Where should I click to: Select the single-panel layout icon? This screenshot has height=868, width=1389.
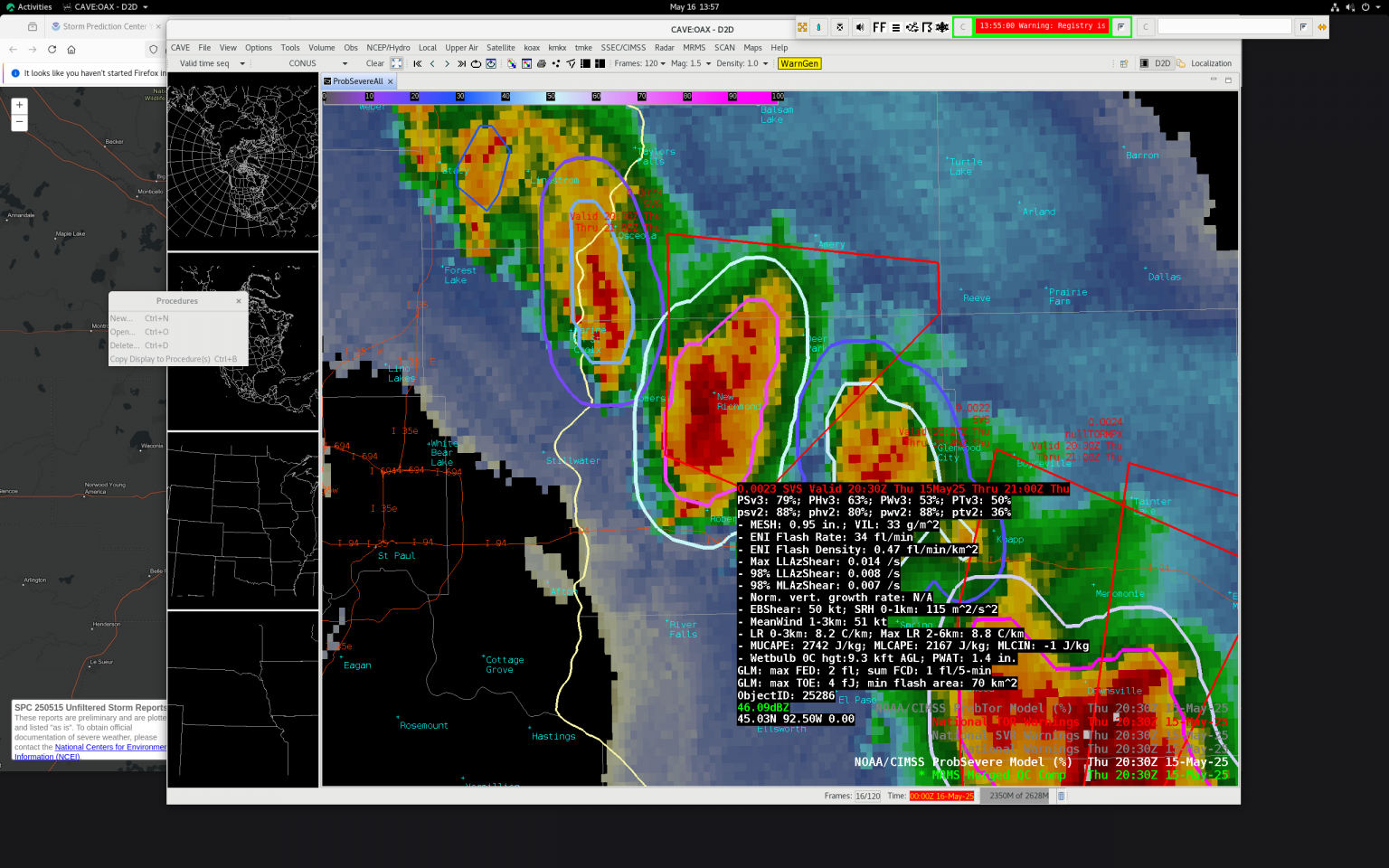click(585, 63)
